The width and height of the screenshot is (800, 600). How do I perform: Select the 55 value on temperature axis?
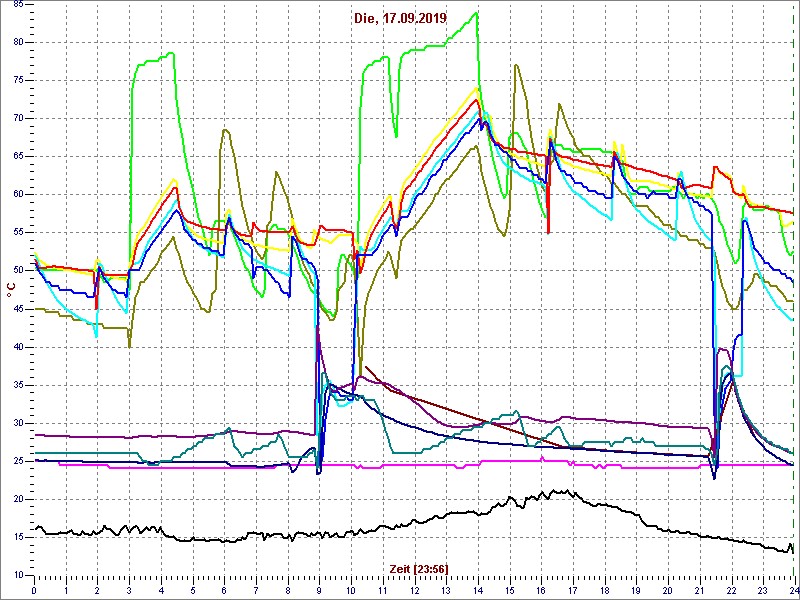pos(17,233)
